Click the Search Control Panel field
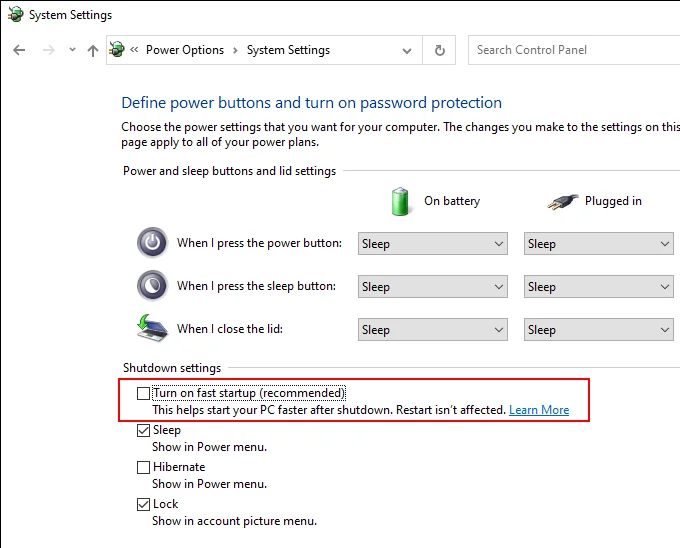The width and height of the screenshot is (680, 548). (574, 50)
